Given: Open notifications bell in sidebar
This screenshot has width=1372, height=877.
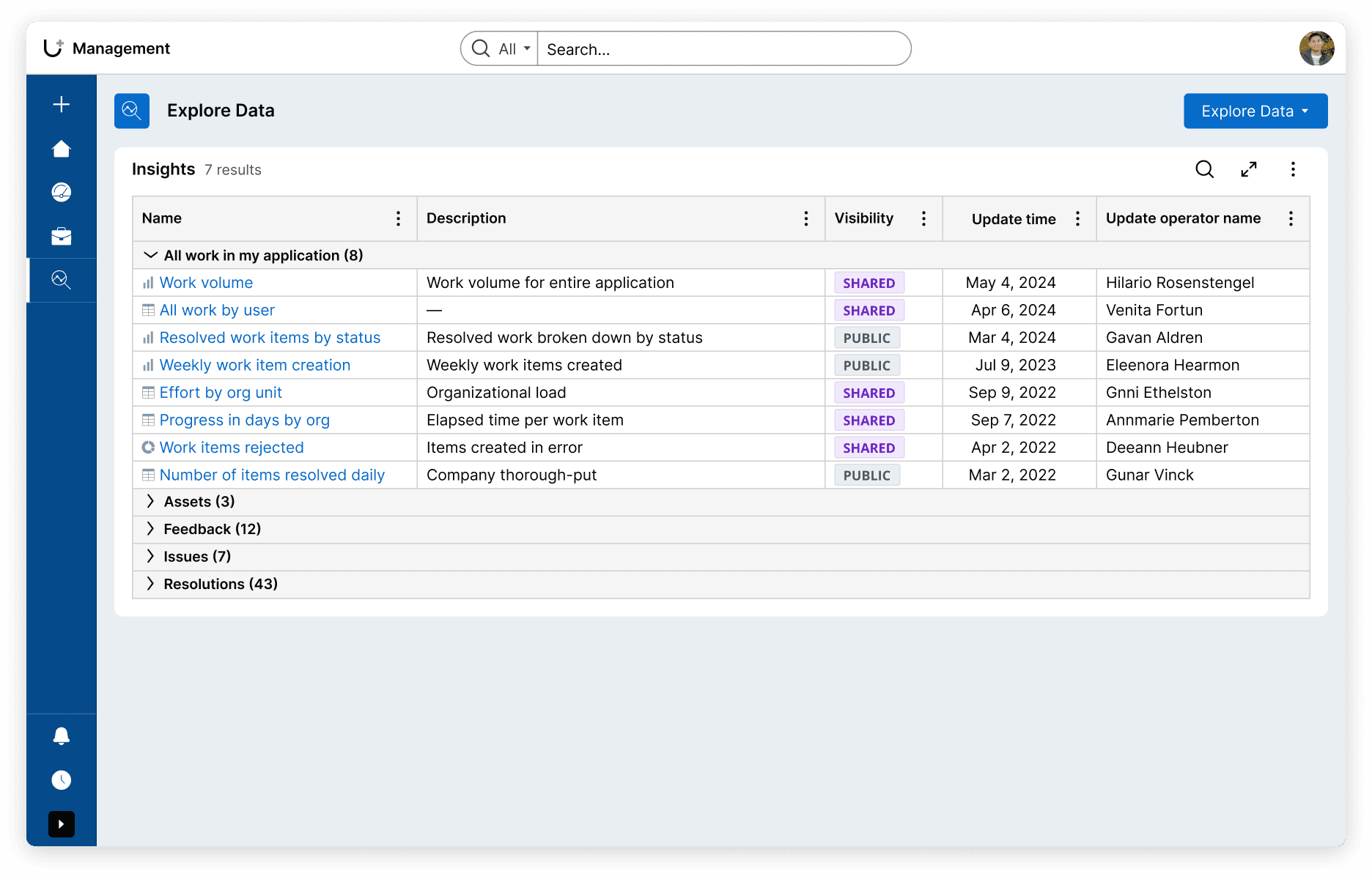Looking at the screenshot, I should click(62, 736).
